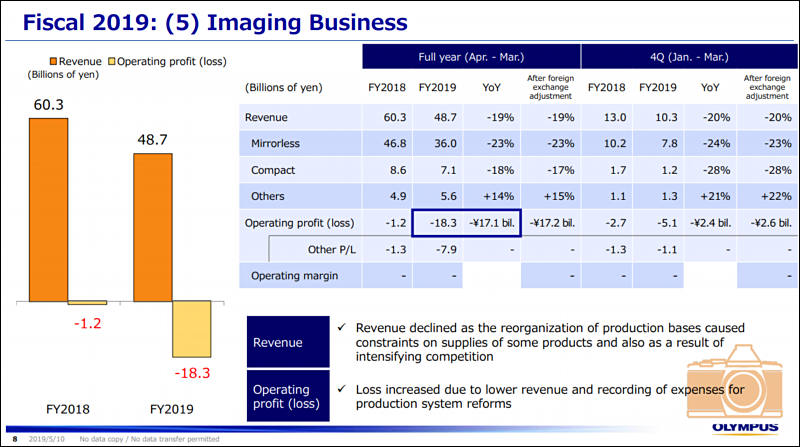This screenshot has width=800, height=447.
Task: Click the 4Q Mirrorless FY2018 value '10.2'
Action: (x=615, y=143)
